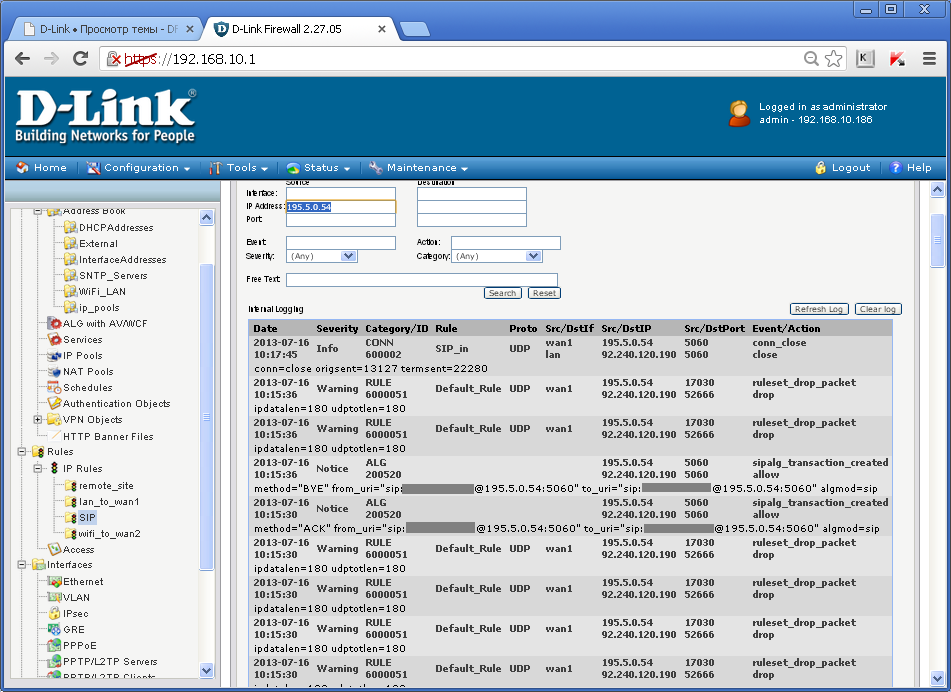Image resolution: width=951 pixels, height=692 pixels.
Task: Switch to the D-Link forum tab
Action: click(x=100, y=29)
